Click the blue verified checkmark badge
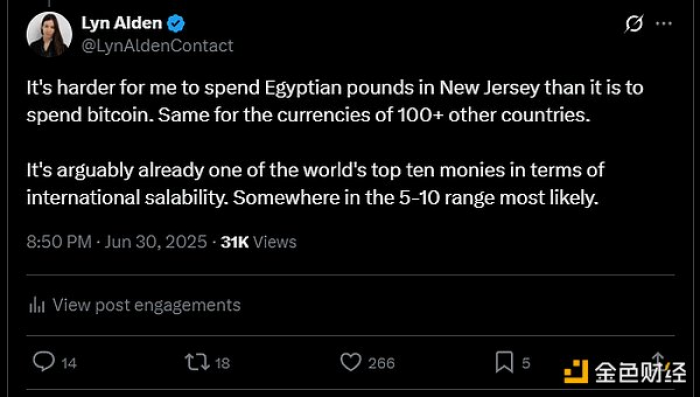The image size is (700, 397). click(x=176, y=24)
